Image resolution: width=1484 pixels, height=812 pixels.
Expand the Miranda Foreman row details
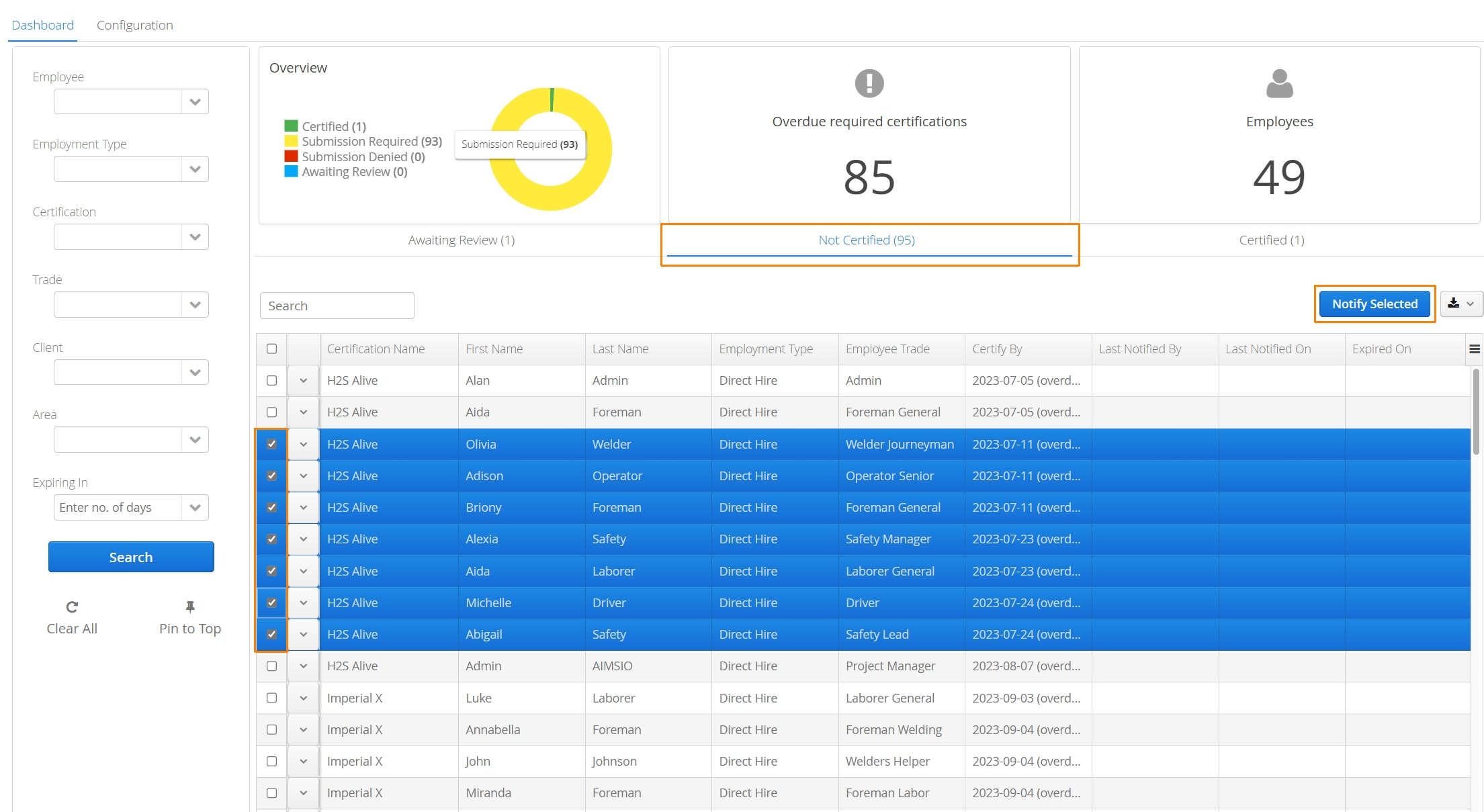coord(304,793)
